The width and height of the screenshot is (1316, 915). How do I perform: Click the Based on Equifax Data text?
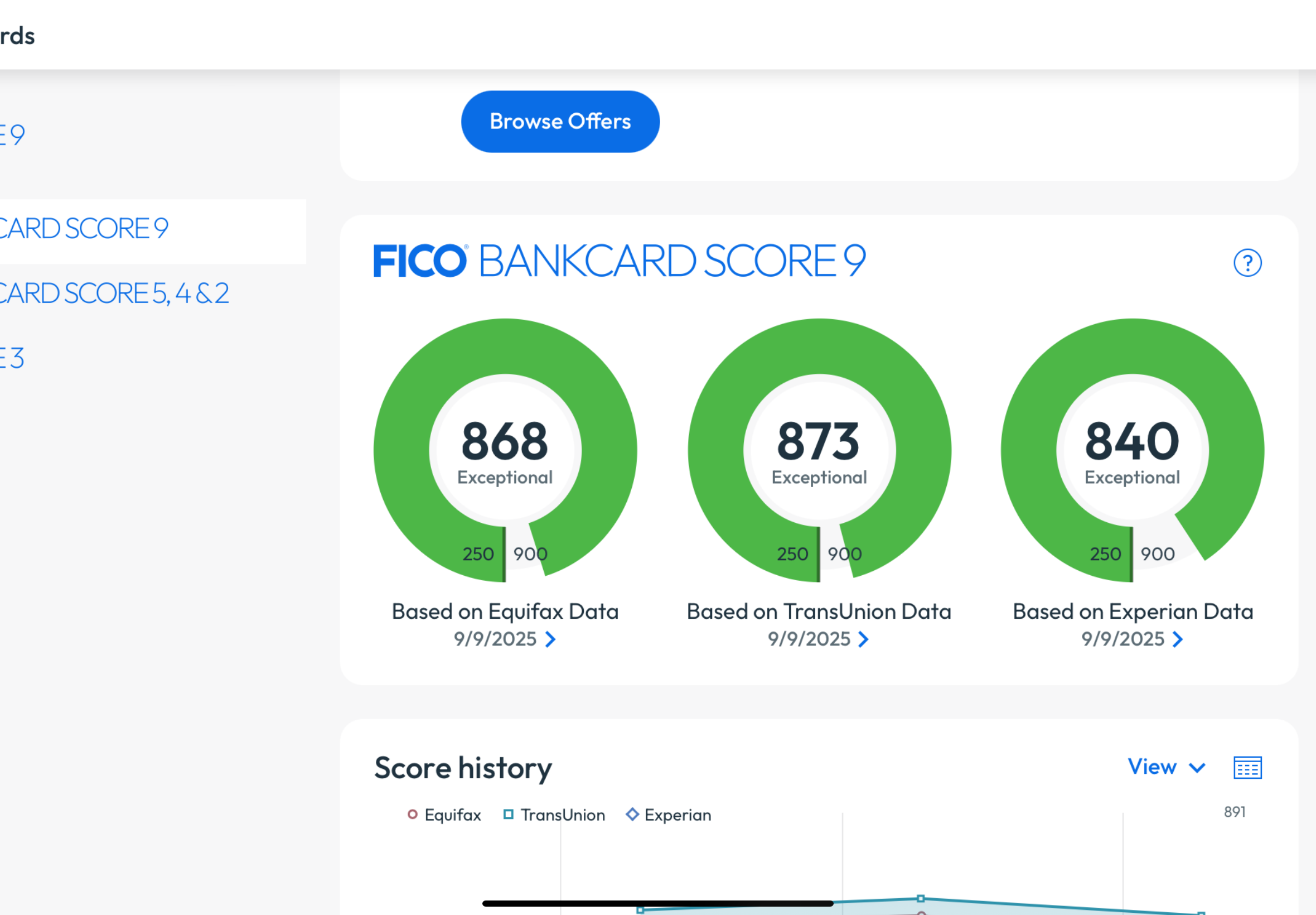coord(505,611)
